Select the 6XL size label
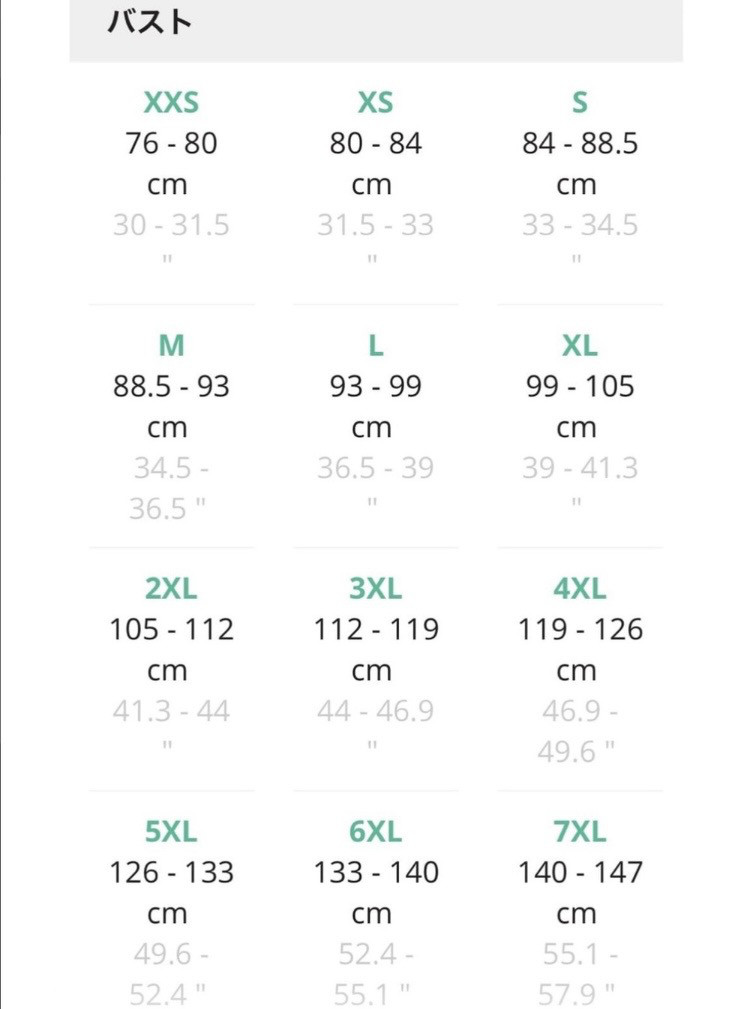 pyautogui.click(x=375, y=831)
